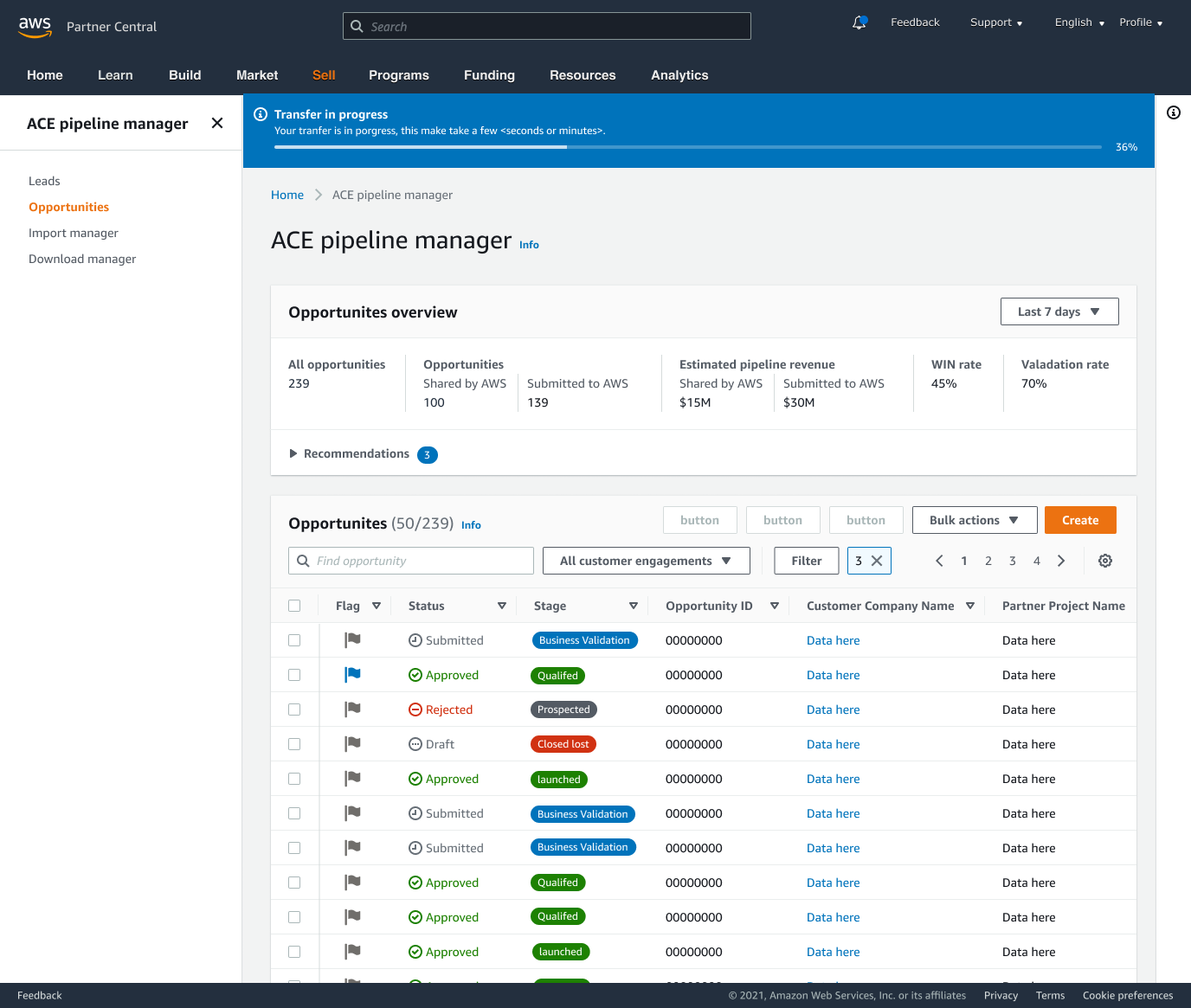The height and width of the screenshot is (1008, 1191).
Task: Open the Profile dropdown
Action: [1141, 22]
